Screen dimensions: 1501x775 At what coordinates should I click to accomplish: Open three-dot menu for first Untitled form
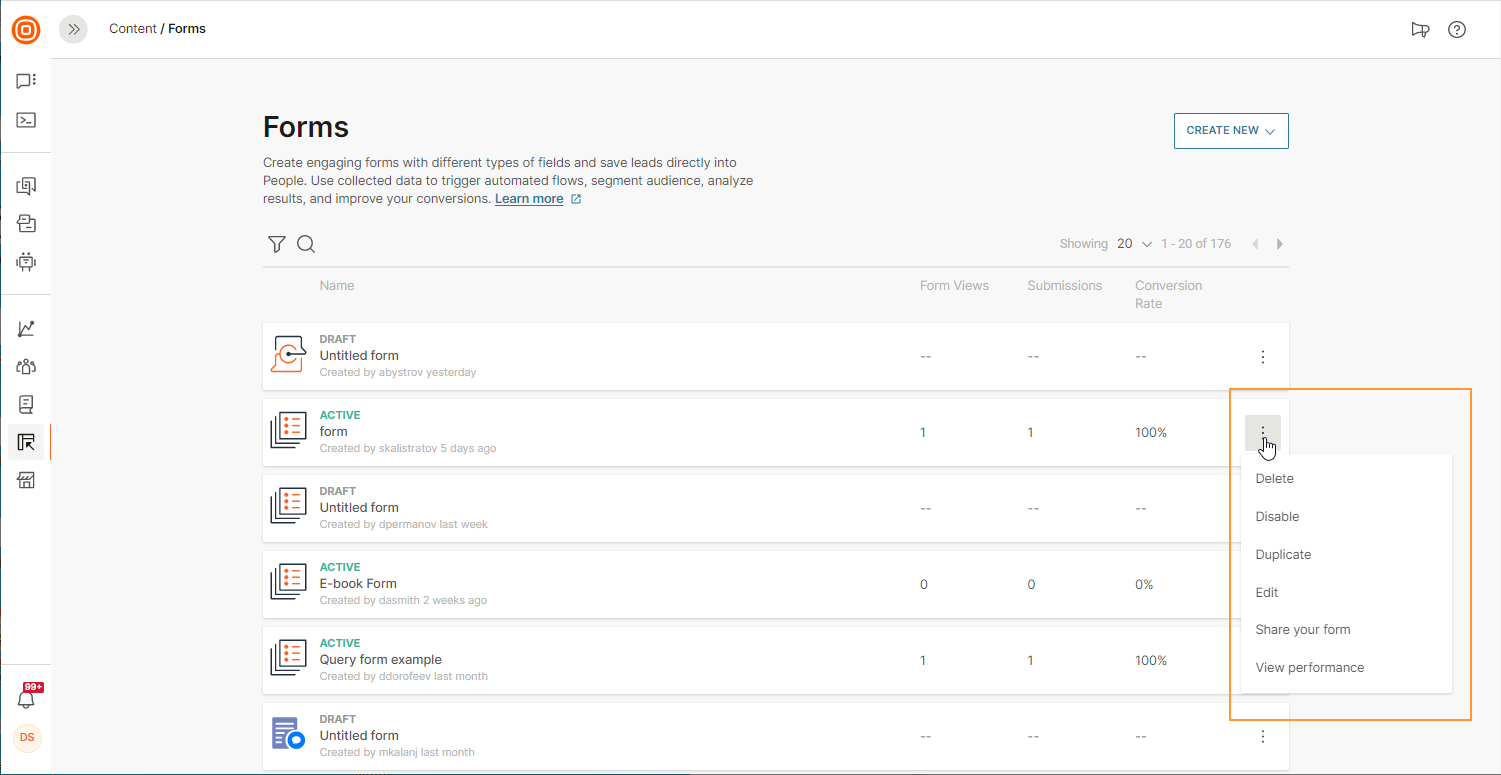1263,357
